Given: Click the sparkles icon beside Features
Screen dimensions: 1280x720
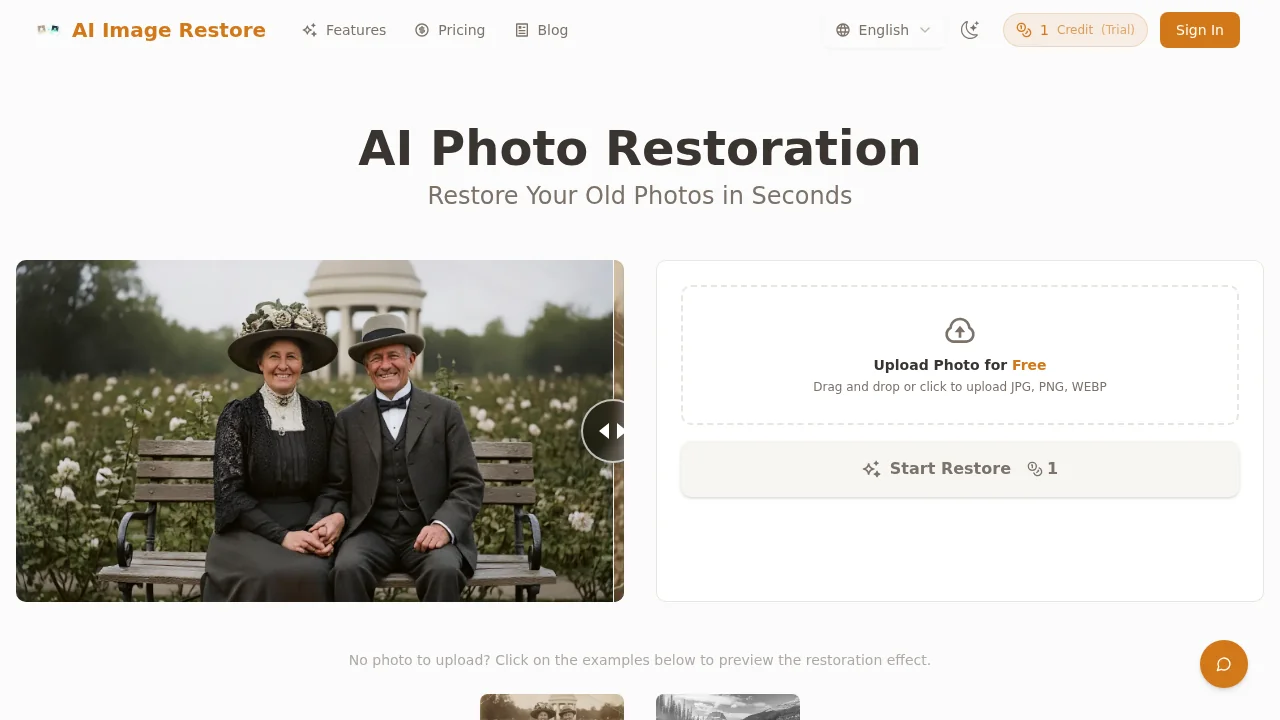Looking at the screenshot, I should (308, 30).
